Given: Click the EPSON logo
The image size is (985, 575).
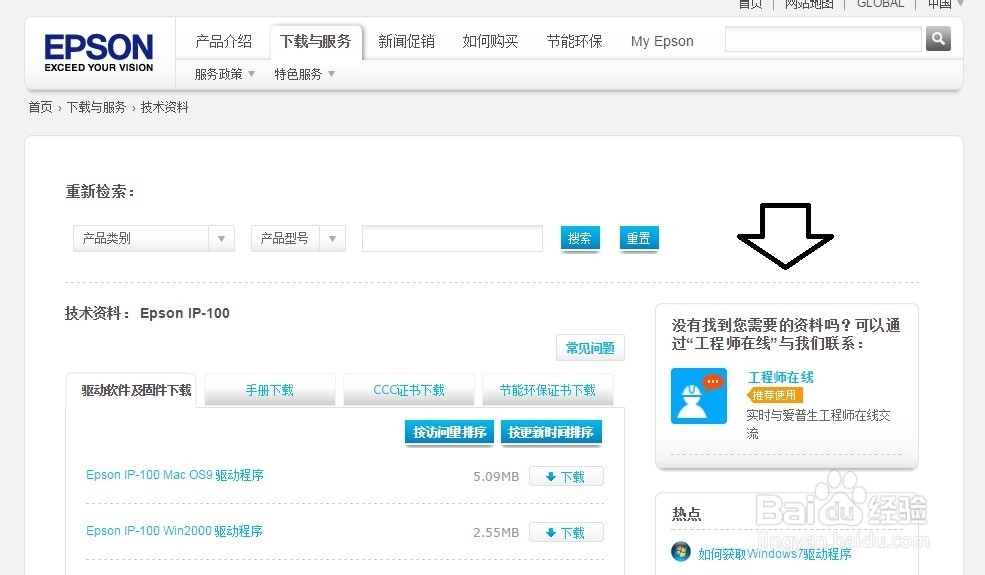Looking at the screenshot, I should point(99,53).
